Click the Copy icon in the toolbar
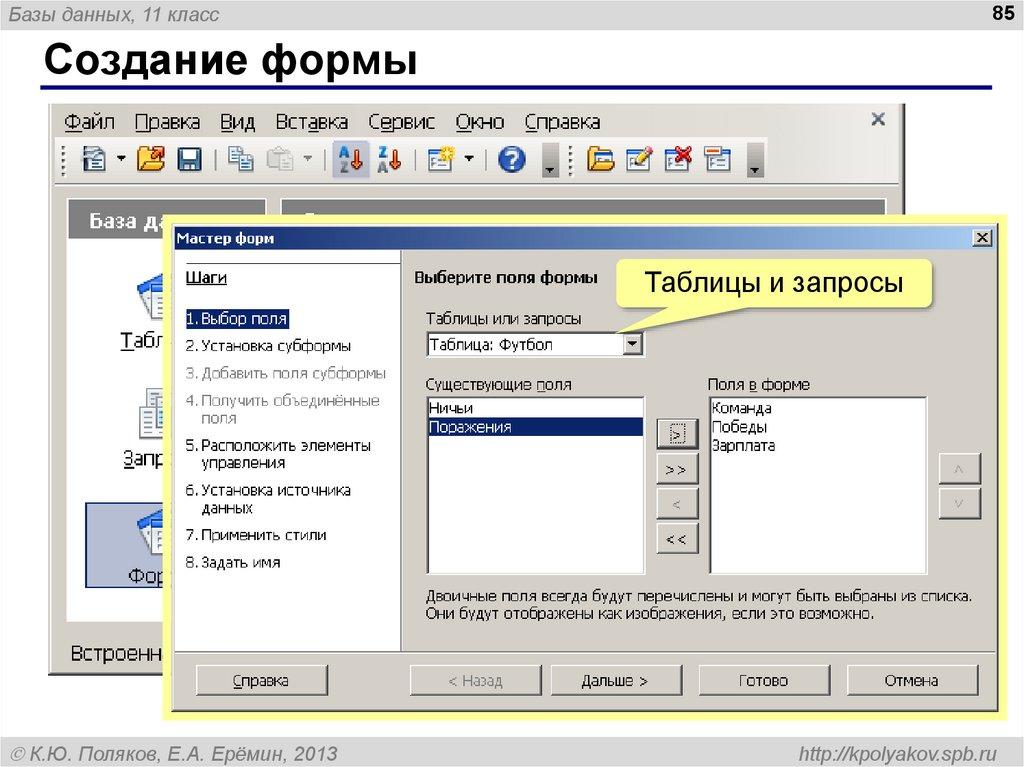This screenshot has height=767, width=1024. [x=240, y=158]
